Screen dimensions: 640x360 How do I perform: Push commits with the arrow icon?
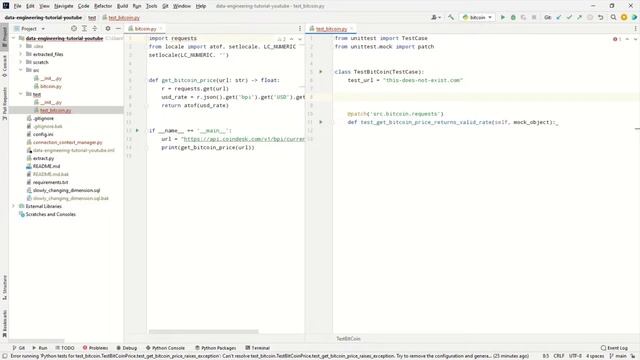tap(579, 18)
